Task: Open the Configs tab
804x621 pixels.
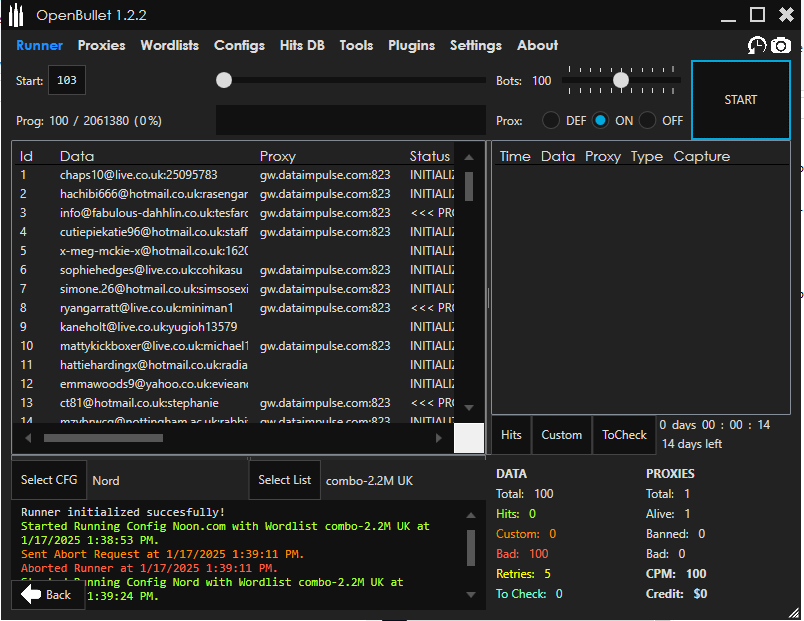Action: pos(239,45)
